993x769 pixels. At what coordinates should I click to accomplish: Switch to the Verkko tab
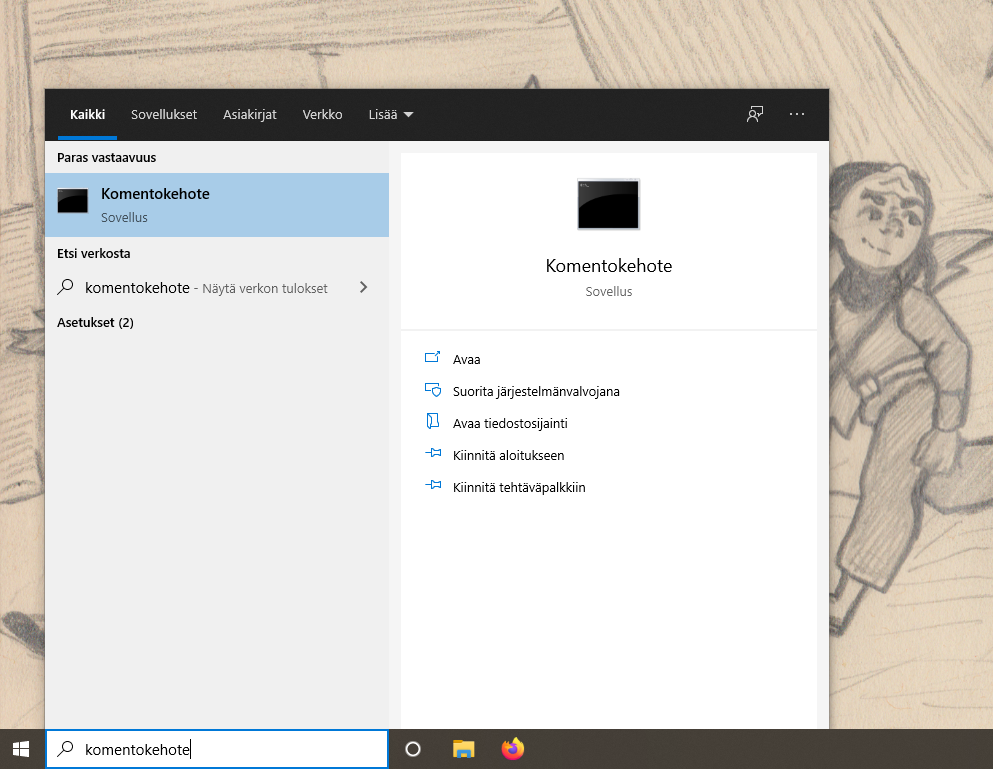(322, 115)
